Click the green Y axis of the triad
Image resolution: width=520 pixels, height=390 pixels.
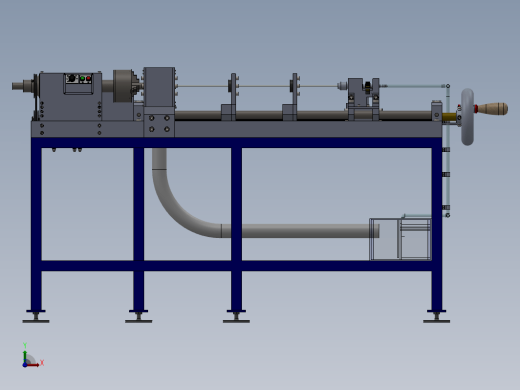25,357
